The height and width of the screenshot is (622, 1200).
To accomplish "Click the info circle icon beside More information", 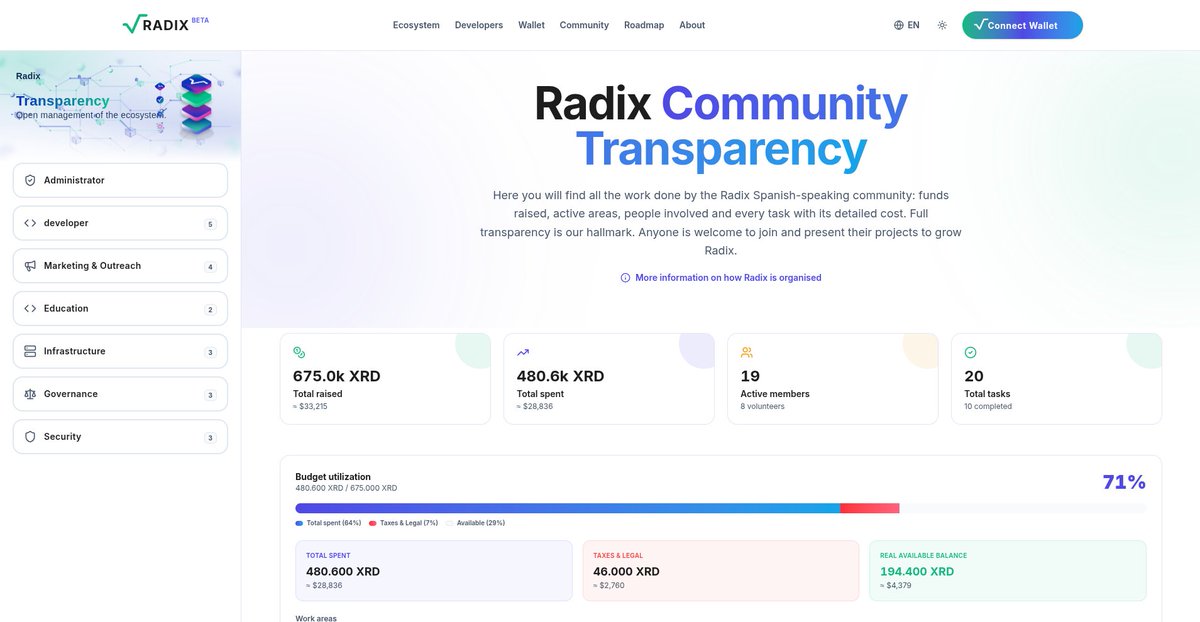I will coord(625,278).
